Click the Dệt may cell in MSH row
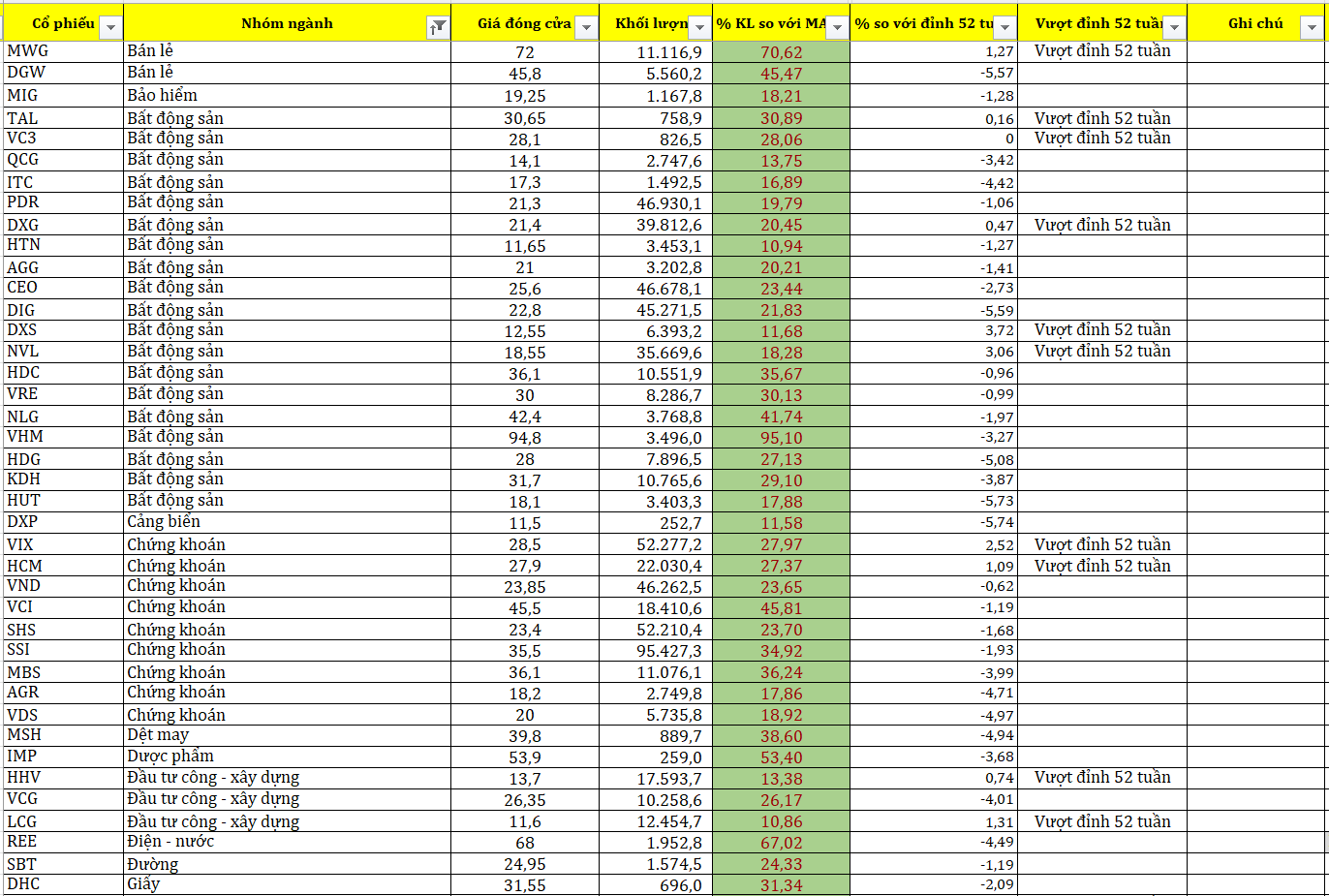Image resolution: width=1329 pixels, height=896 pixels. coord(287,735)
